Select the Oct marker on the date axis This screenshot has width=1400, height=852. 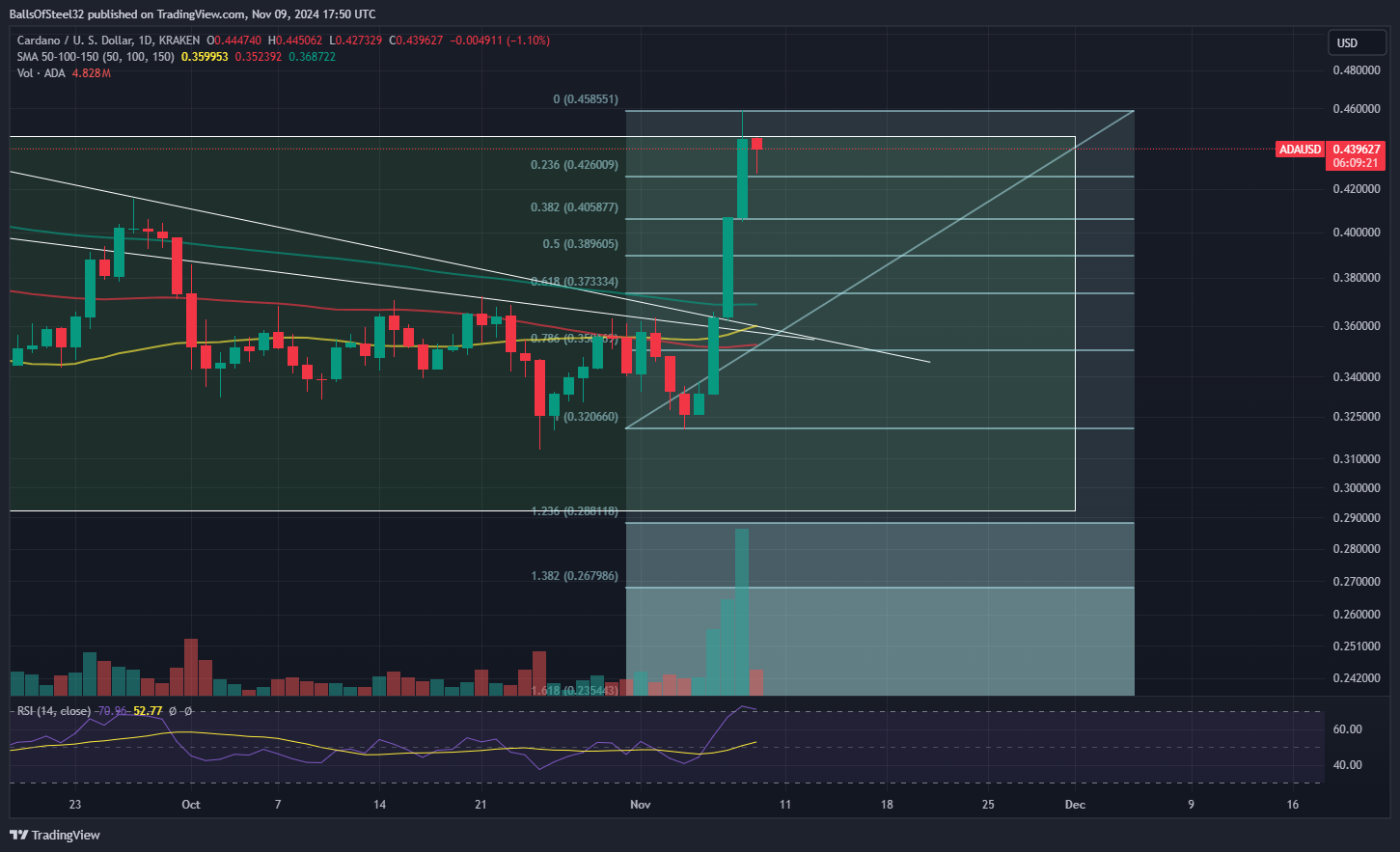point(191,805)
